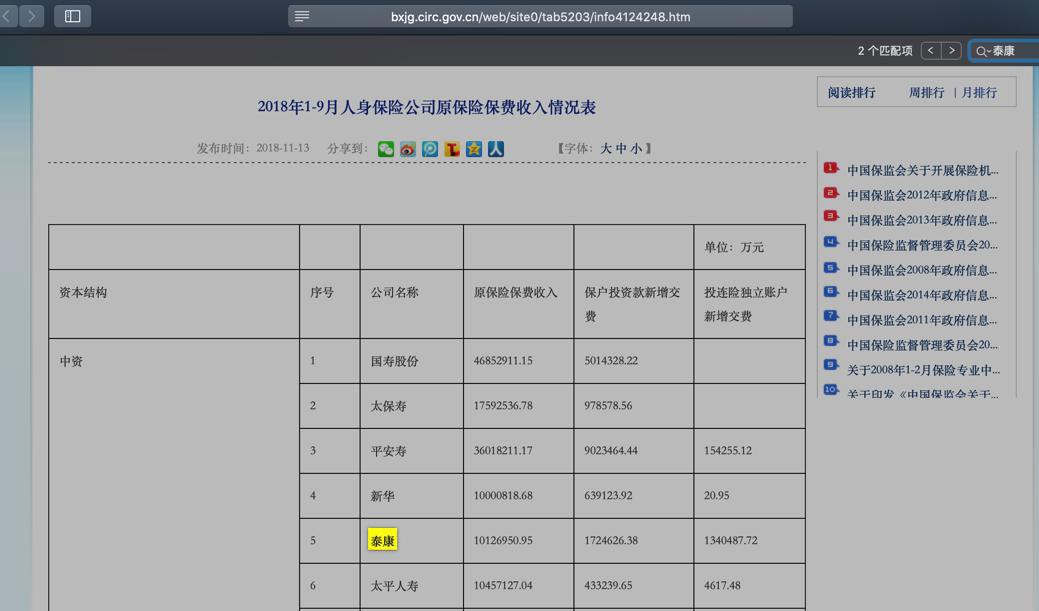Open link 中国保监会2011年政府信息...
1039x611 pixels.
[922, 320]
